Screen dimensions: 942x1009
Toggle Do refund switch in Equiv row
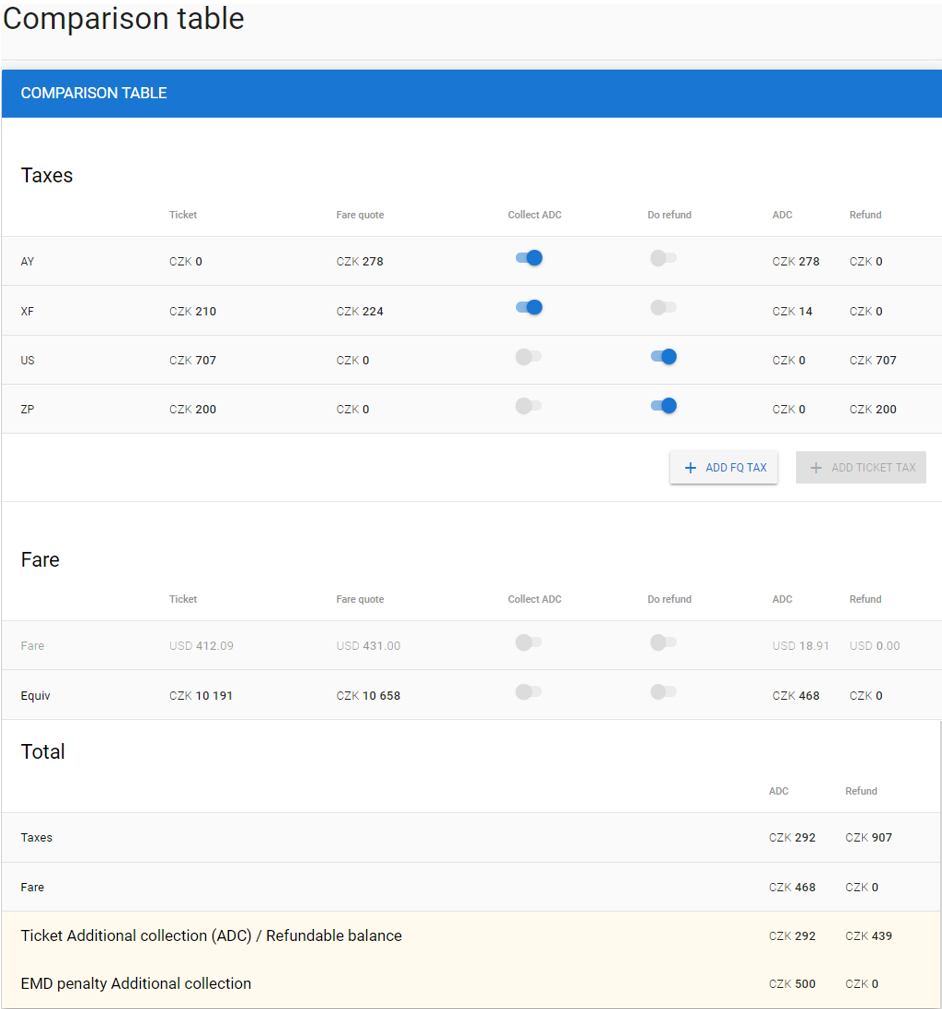click(x=662, y=692)
